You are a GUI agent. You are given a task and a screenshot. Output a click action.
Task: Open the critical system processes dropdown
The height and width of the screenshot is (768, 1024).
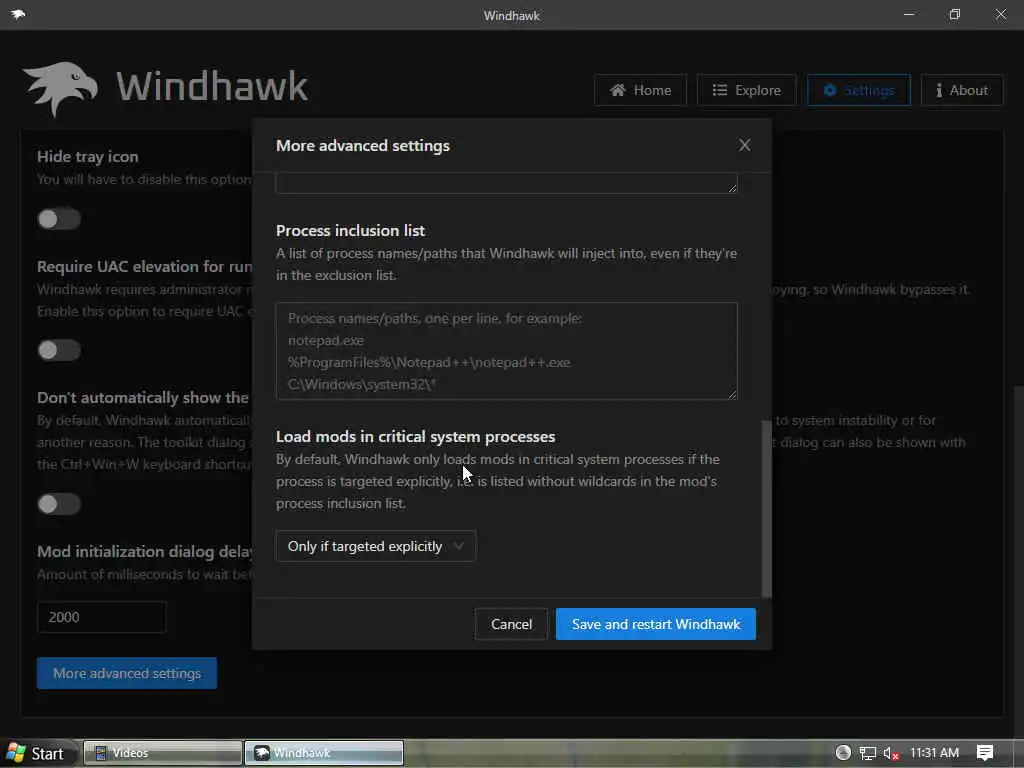point(376,546)
